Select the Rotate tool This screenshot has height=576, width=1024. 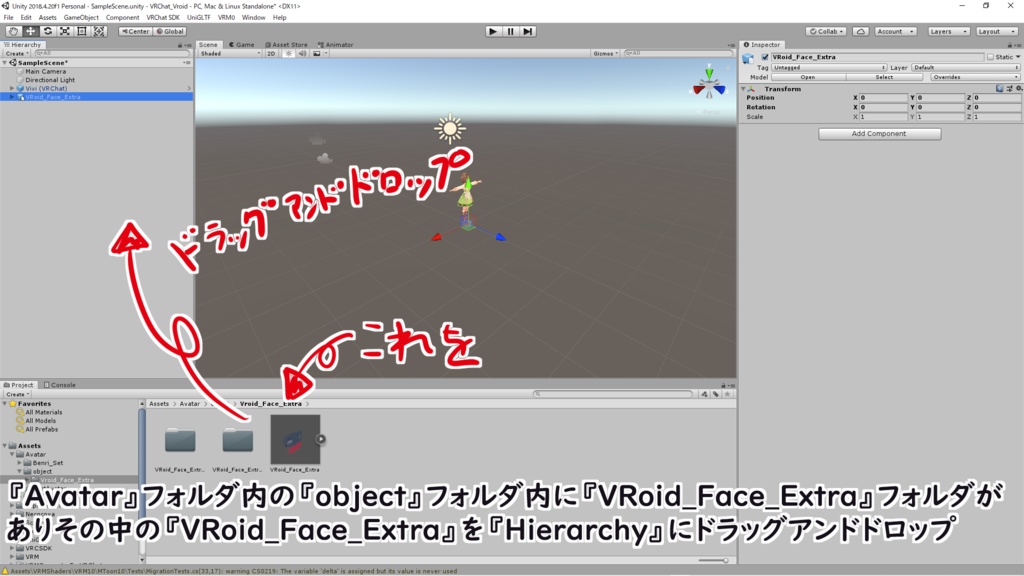point(47,31)
